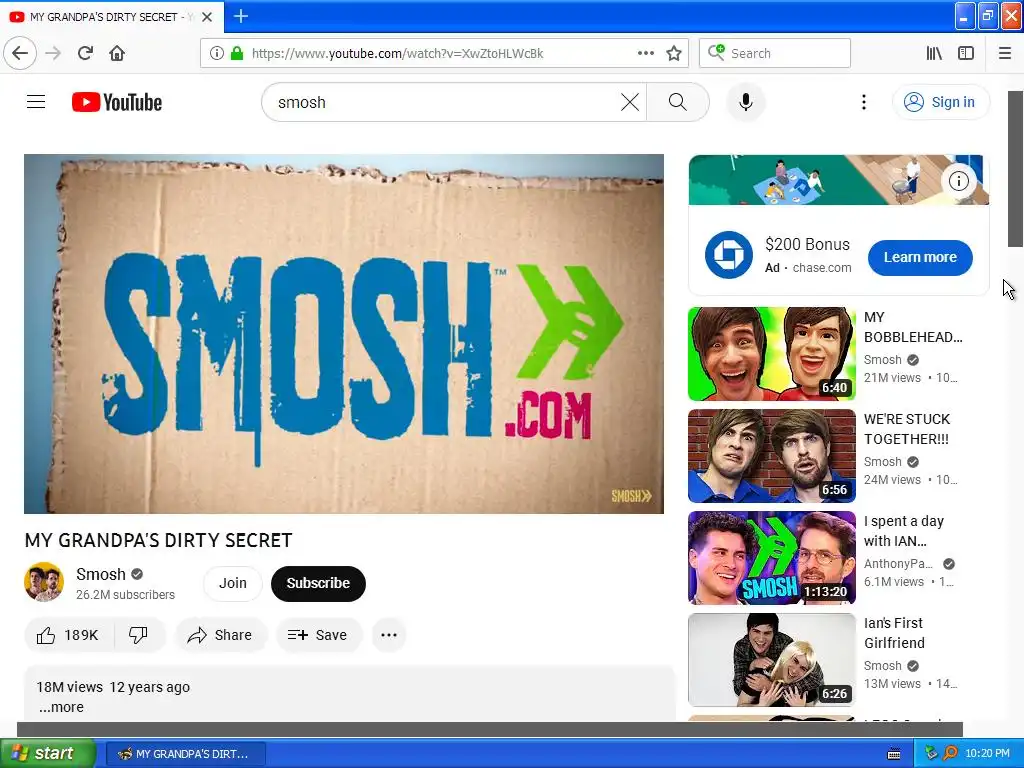Bookmark this page with the star icon
Image resolution: width=1024 pixels, height=768 pixels.
click(x=674, y=53)
